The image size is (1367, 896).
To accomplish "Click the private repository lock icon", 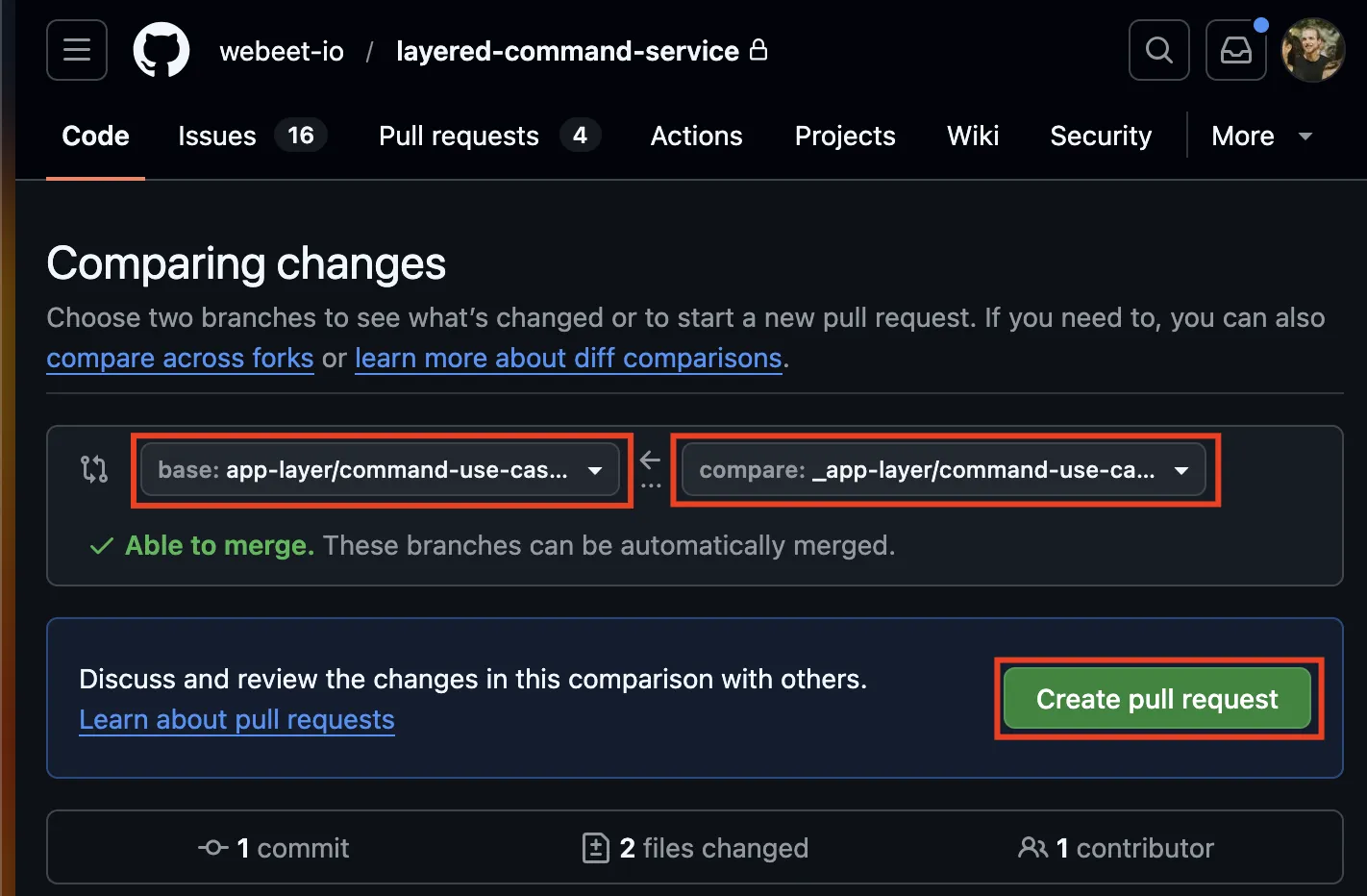I will coord(758,51).
